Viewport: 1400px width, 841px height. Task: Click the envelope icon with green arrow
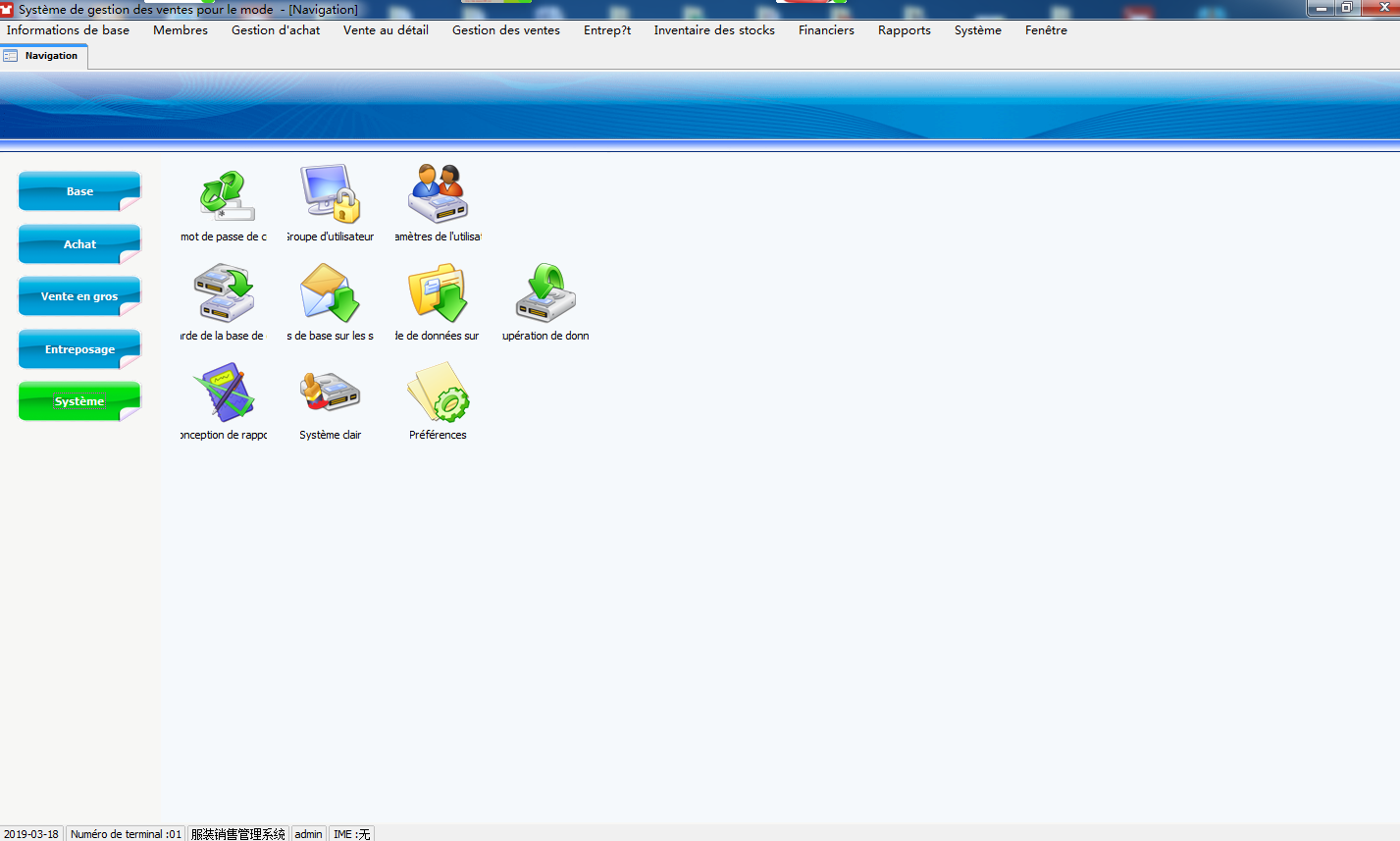coord(331,293)
